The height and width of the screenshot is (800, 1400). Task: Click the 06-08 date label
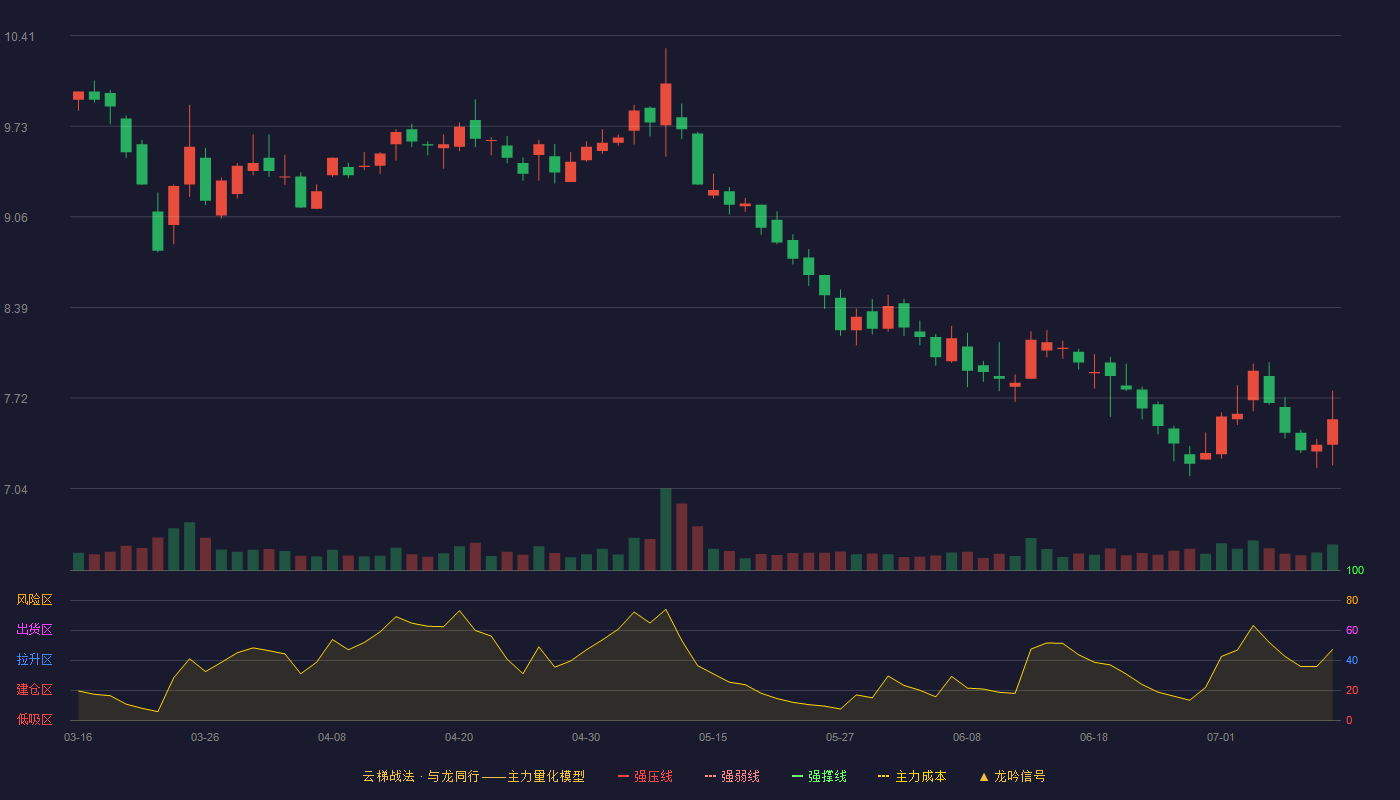pyautogui.click(x=967, y=737)
